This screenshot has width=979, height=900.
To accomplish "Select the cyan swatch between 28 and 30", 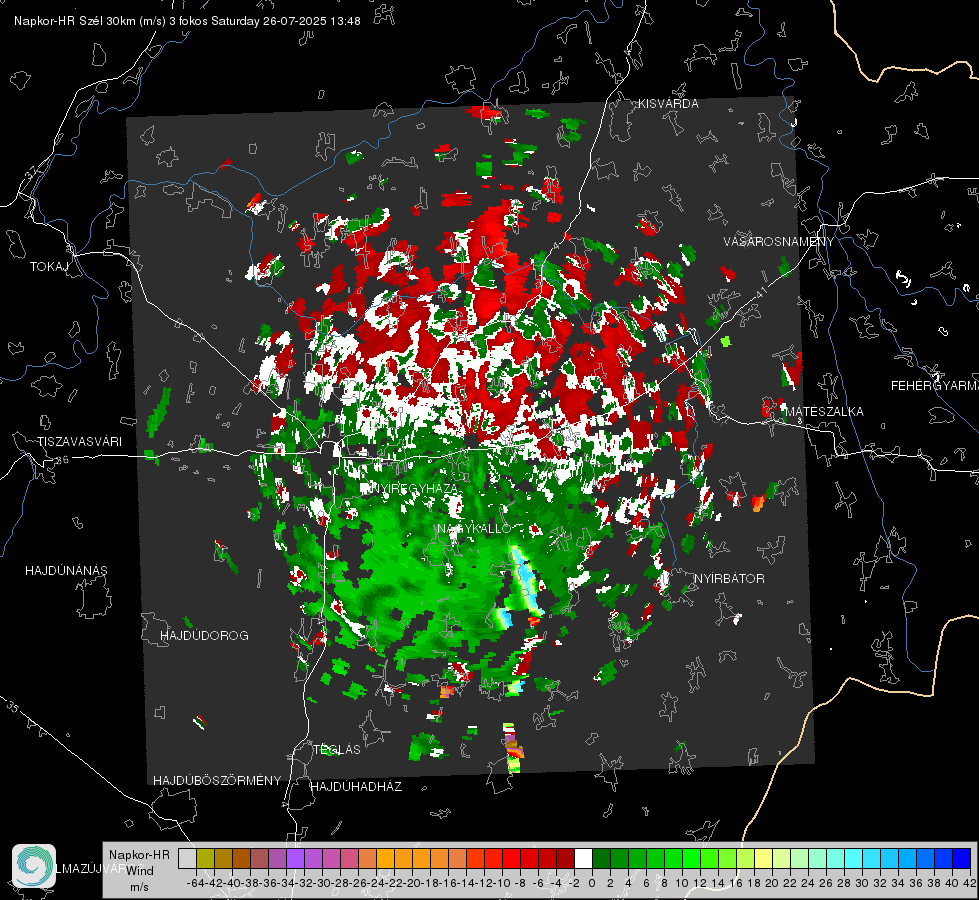I will coord(854,858).
